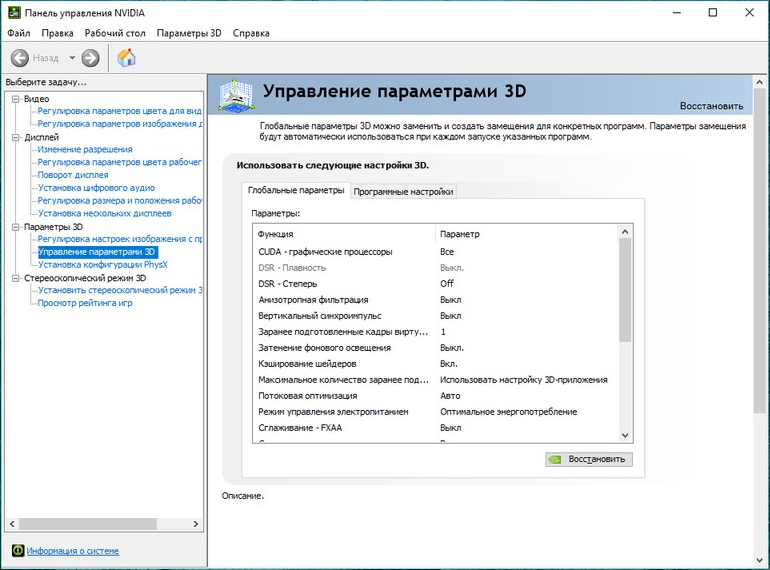This screenshot has height=570, width=770.
Task: Open Установить стереоскопический режим 3D
Action: pyautogui.click(x=119, y=290)
